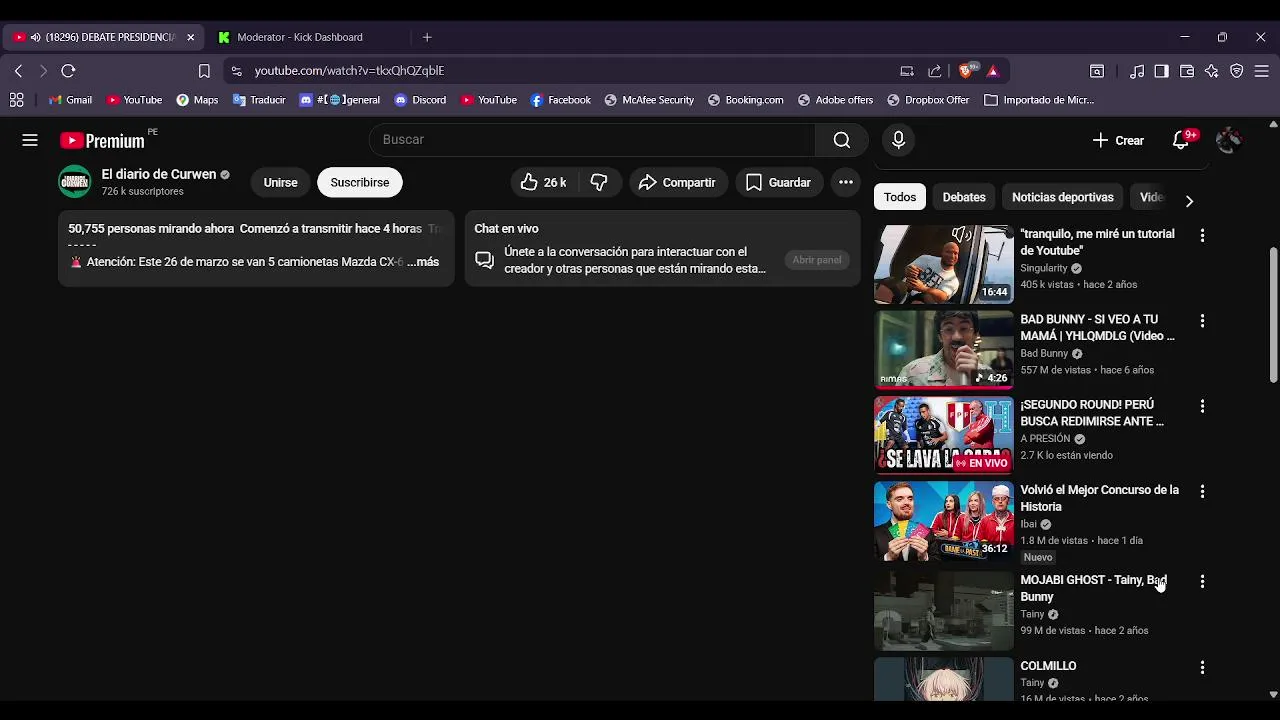This screenshot has height=720, width=1280.
Task: Click in the Buscar search field
Action: pos(592,140)
